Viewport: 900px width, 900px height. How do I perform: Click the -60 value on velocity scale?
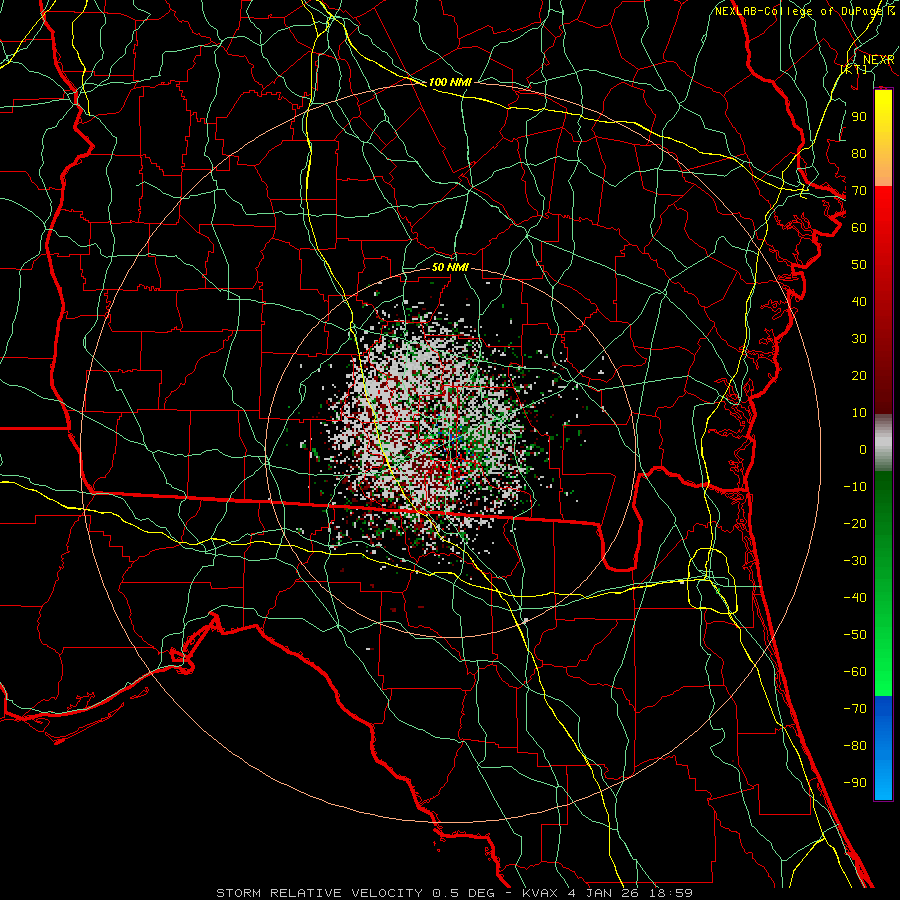tap(855, 672)
